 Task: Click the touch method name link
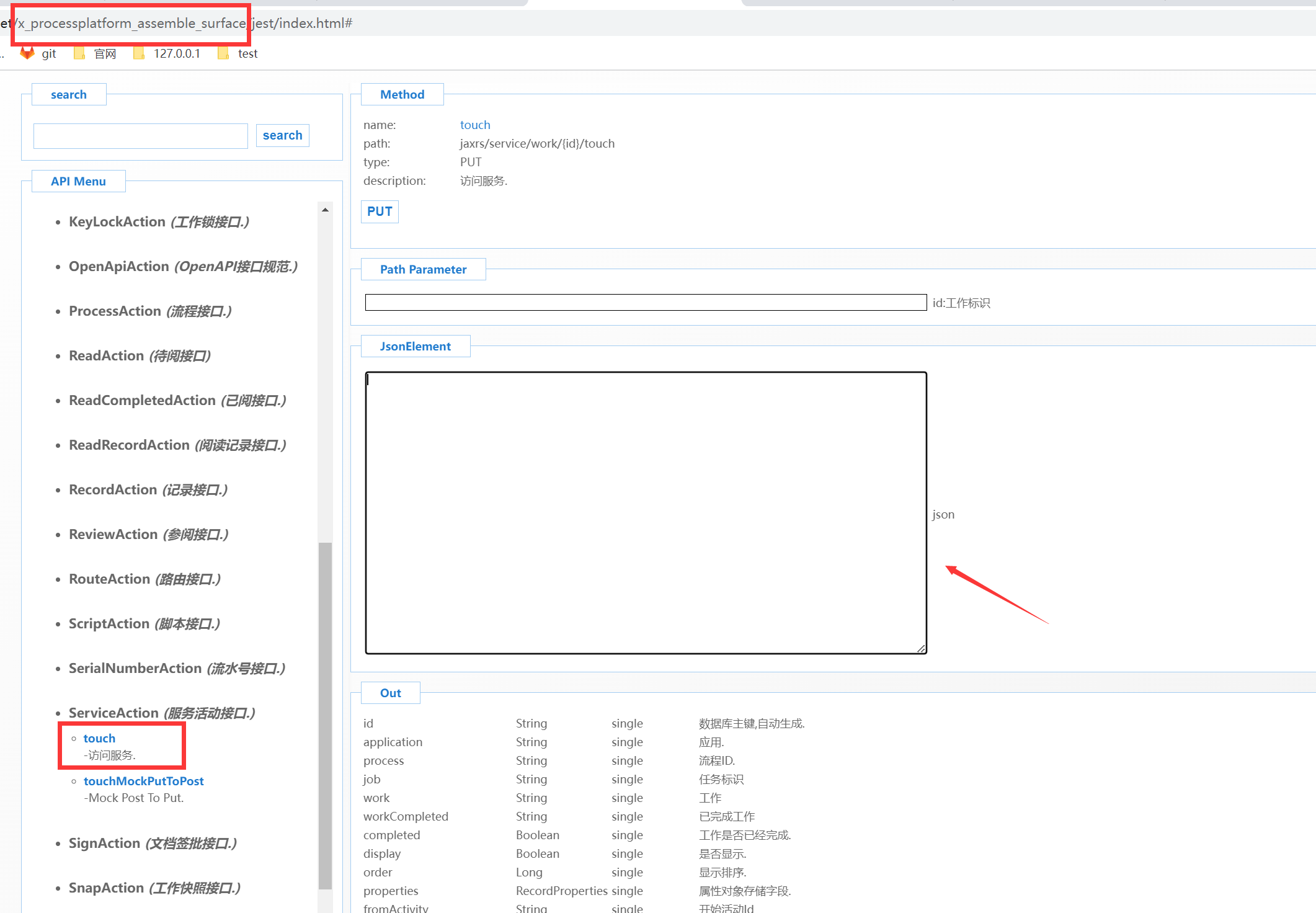tap(475, 125)
